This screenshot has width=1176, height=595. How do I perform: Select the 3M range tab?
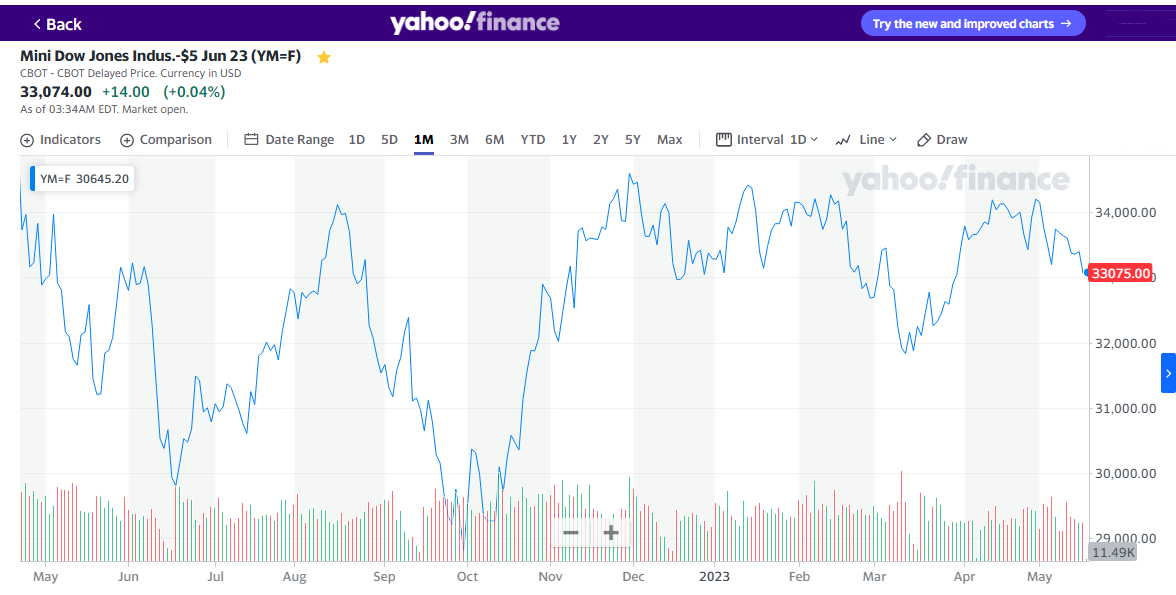(x=459, y=140)
